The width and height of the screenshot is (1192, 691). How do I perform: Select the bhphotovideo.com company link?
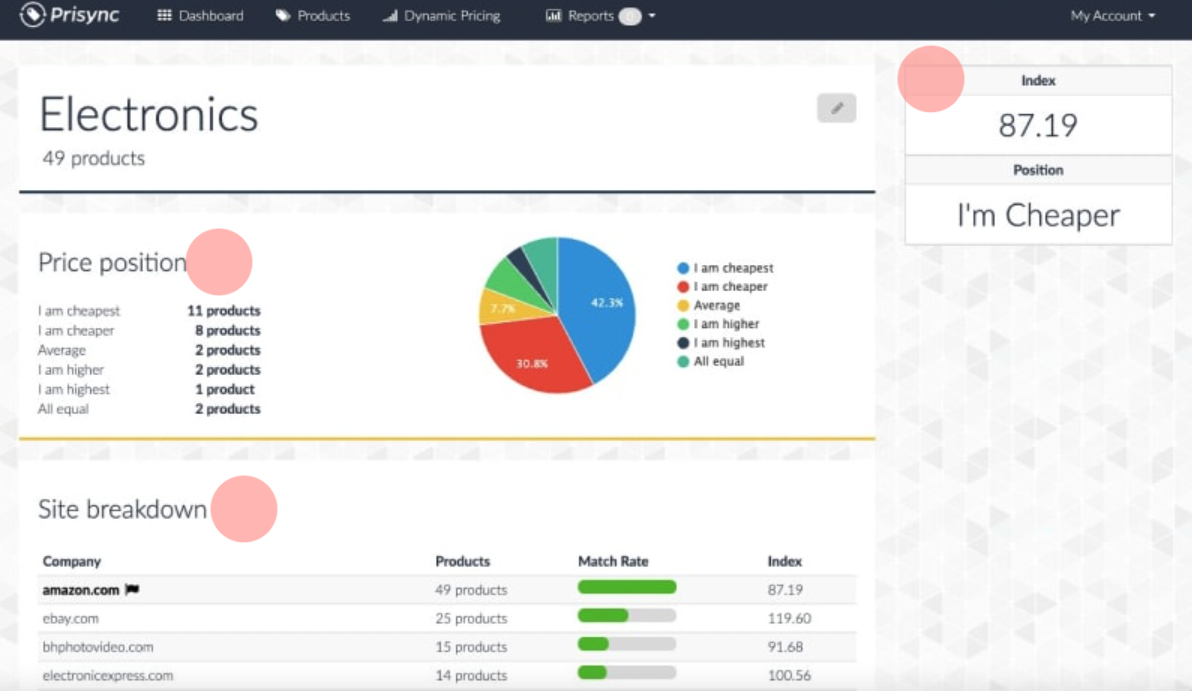(x=98, y=647)
